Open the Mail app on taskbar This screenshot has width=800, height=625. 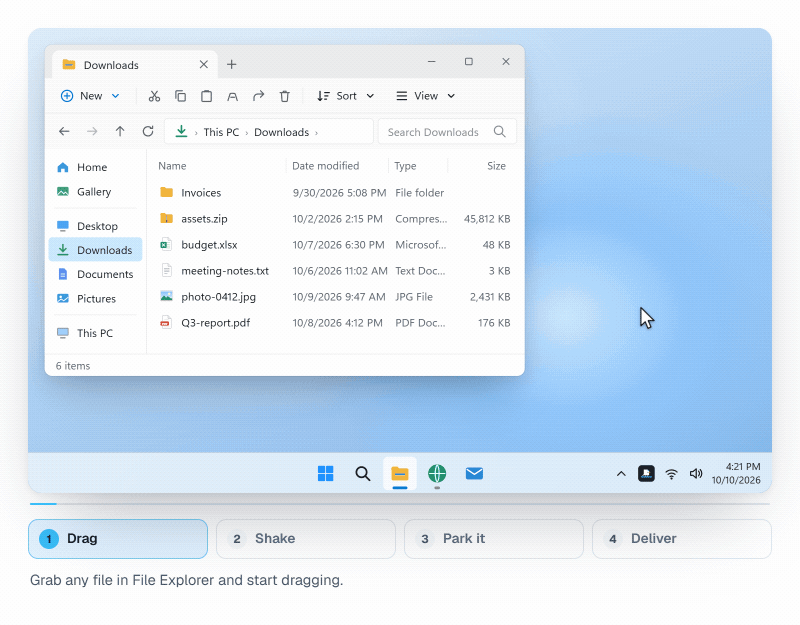pos(474,473)
